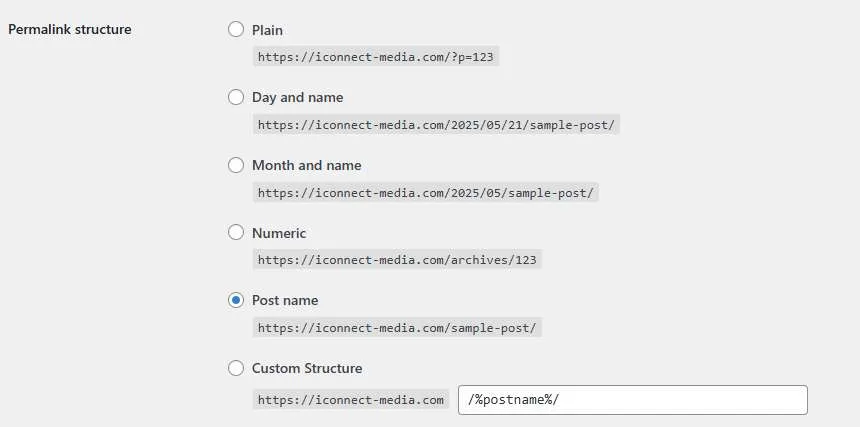Click the base URL beside the custom field

(351, 400)
